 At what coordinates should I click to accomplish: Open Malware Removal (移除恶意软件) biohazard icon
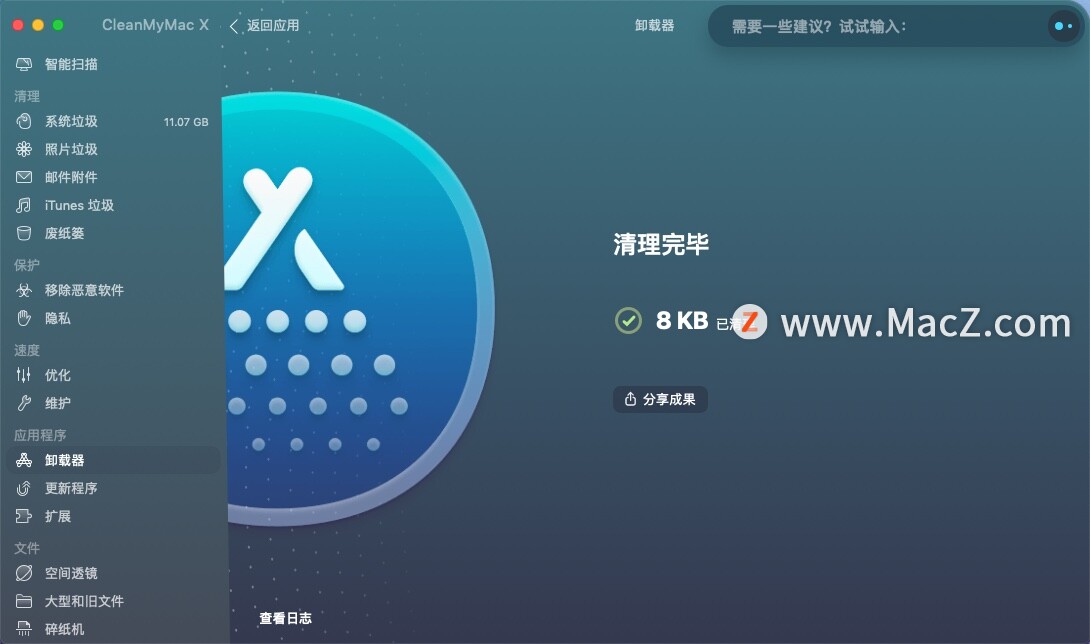pos(24,290)
